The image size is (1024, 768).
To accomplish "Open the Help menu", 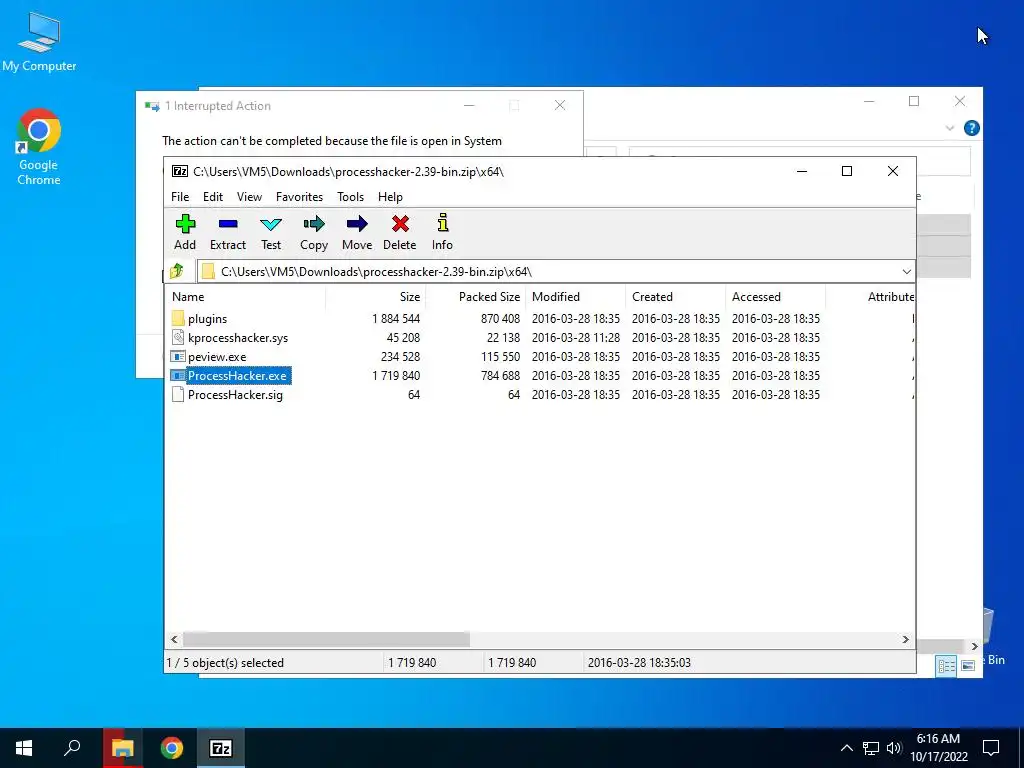I will [x=391, y=197].
